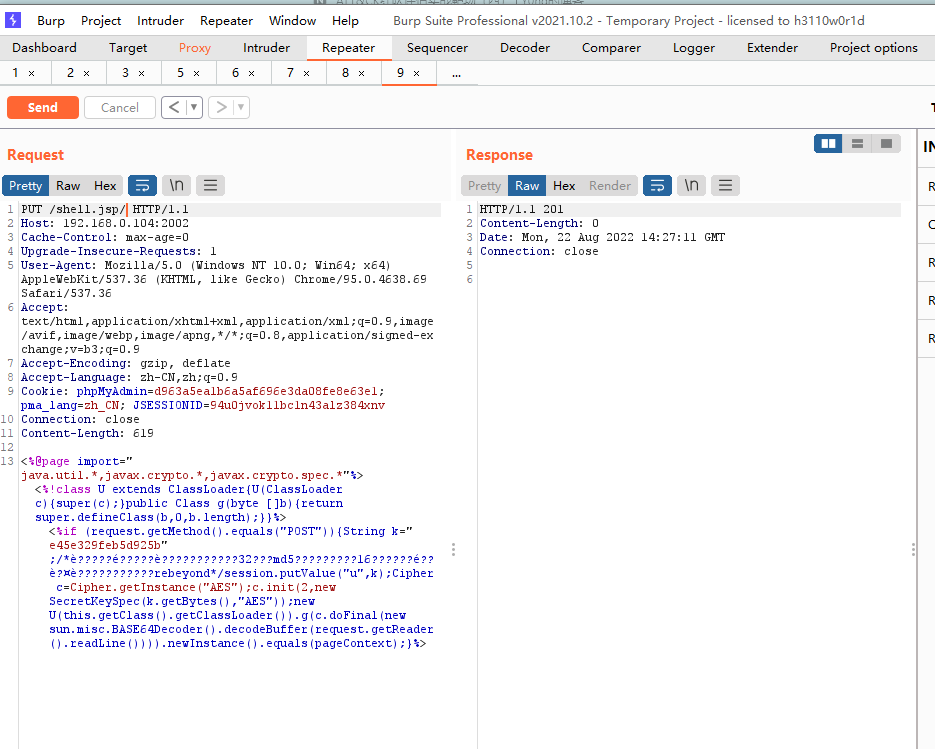Close Repeater tab 1
The width and height of the screenshot is (935, 749).
32,73
